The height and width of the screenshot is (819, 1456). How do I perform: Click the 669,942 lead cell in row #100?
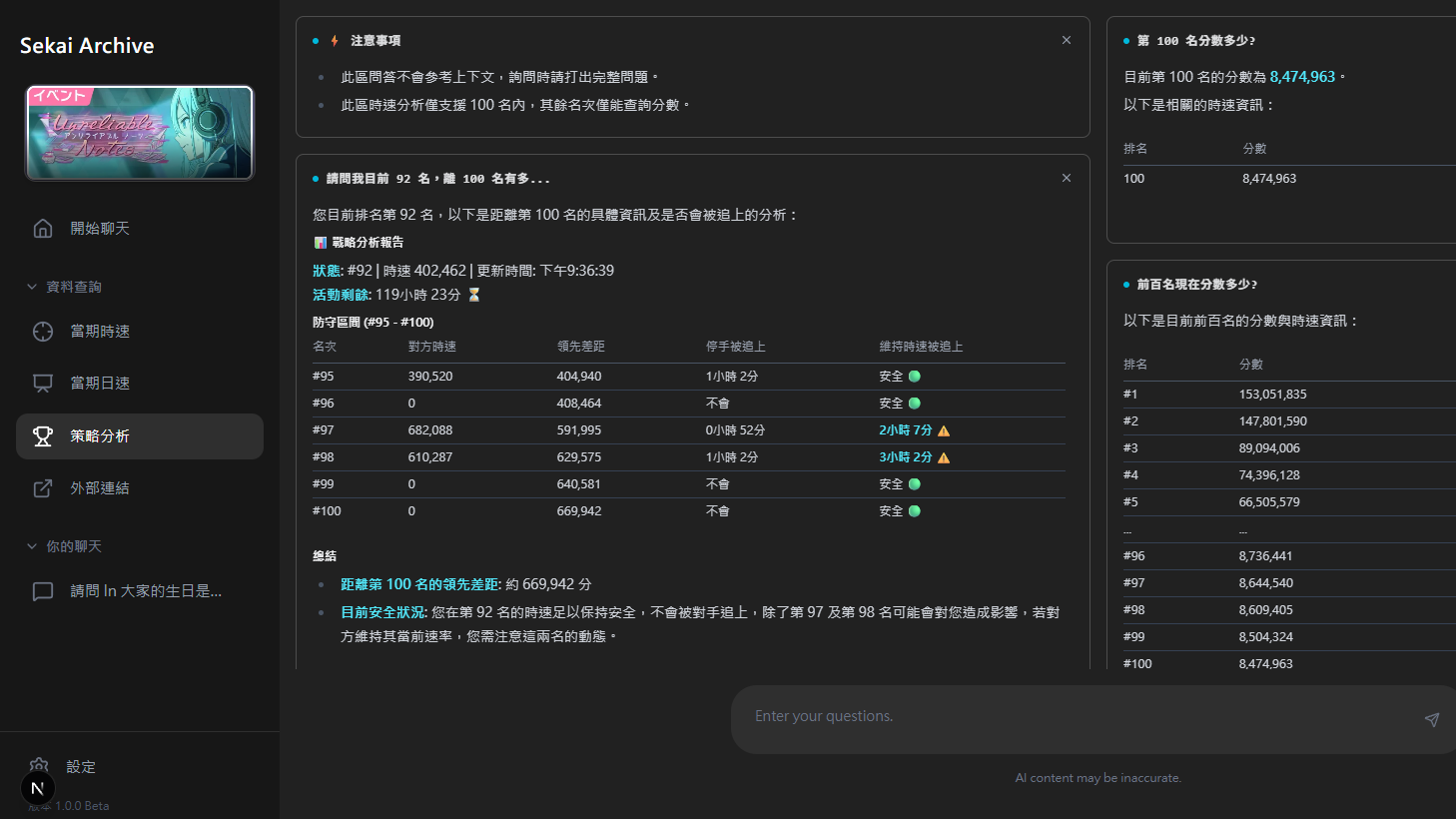click(x=578, y=511)
